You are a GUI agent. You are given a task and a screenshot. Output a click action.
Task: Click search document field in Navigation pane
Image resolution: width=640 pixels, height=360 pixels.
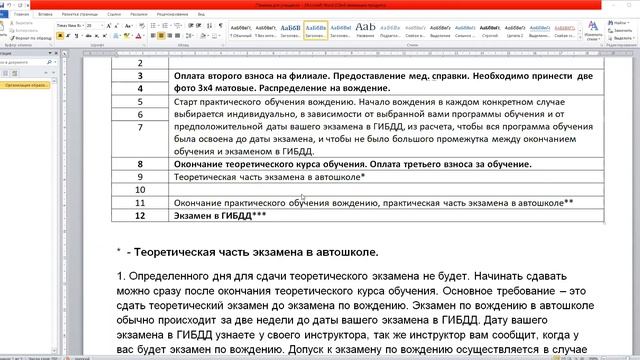click(22, 62)
